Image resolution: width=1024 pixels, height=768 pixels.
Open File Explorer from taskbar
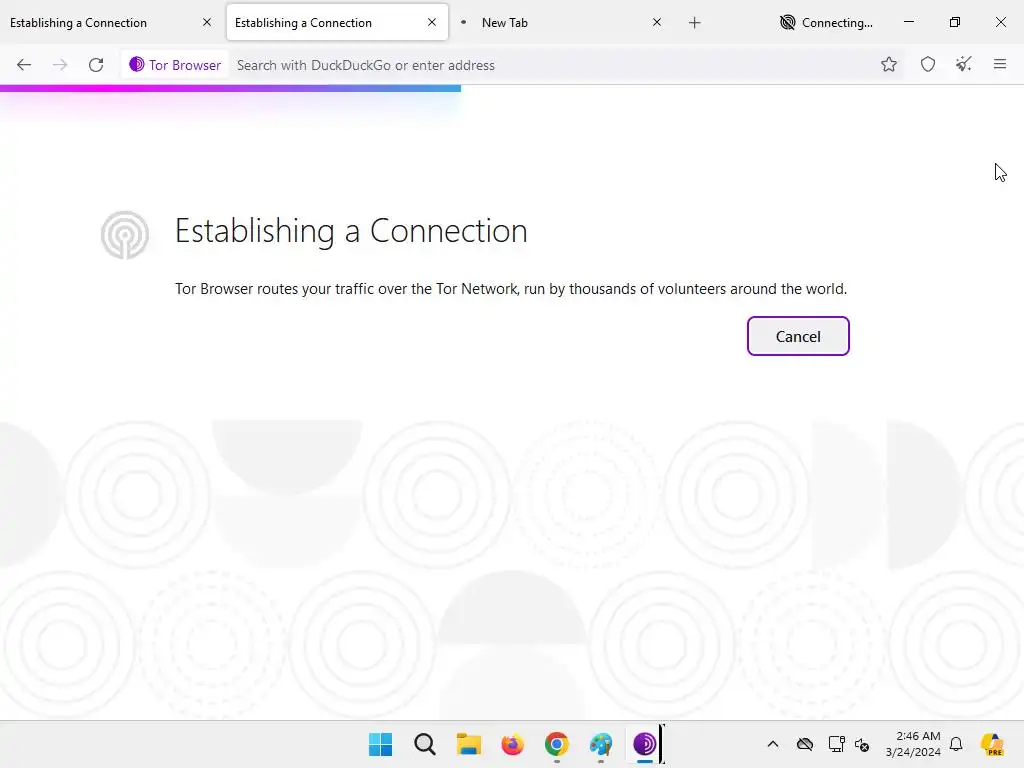(468, 744)
